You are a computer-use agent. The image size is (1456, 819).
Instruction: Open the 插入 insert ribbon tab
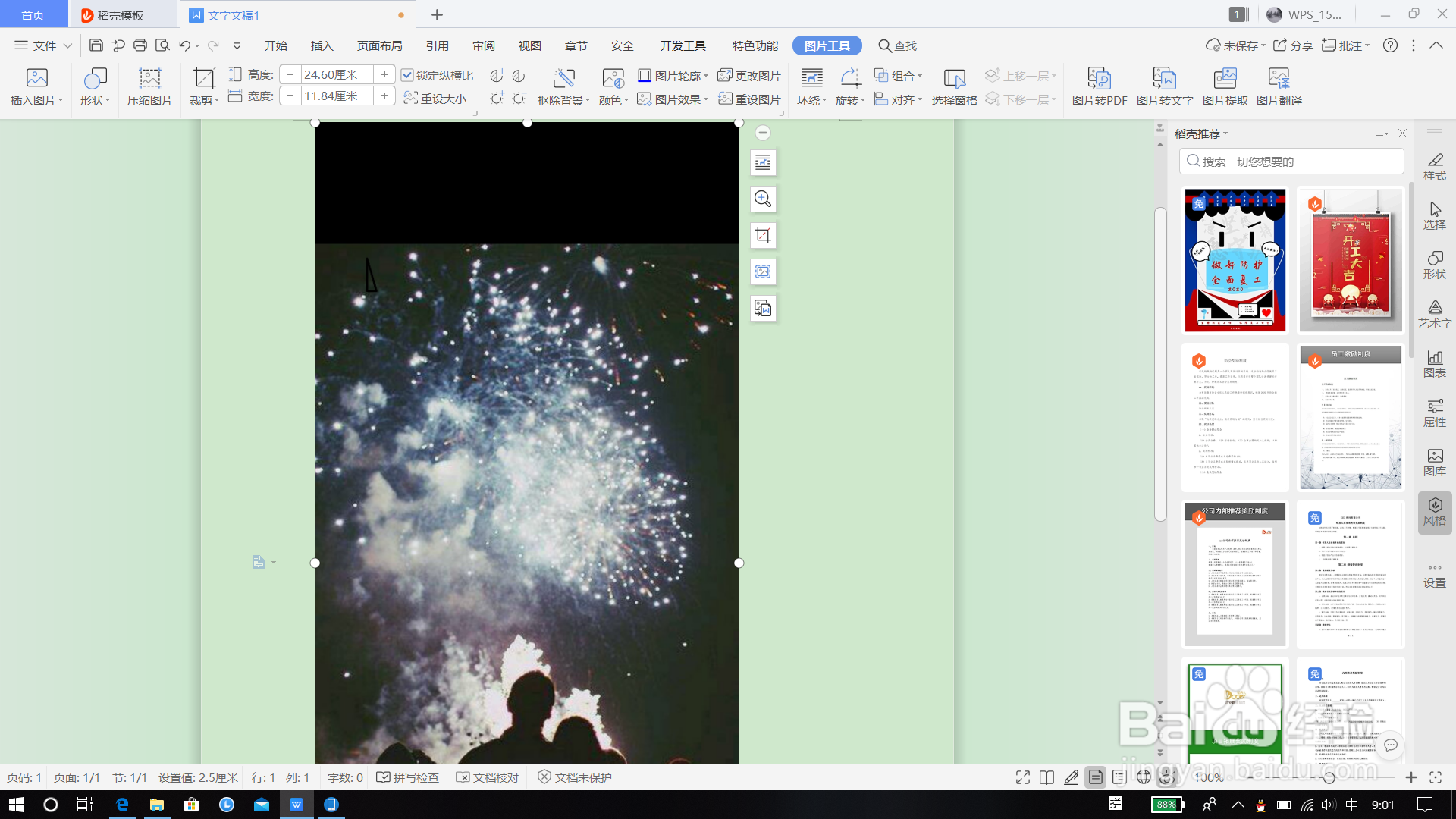[x=322, y=45]
